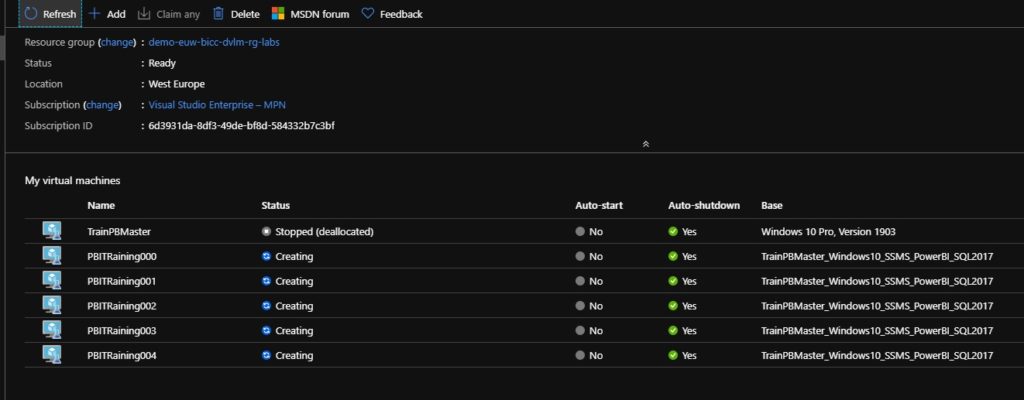Click the Feedback toolbar button
This screenshot has width=1024, height=400.
392,14
